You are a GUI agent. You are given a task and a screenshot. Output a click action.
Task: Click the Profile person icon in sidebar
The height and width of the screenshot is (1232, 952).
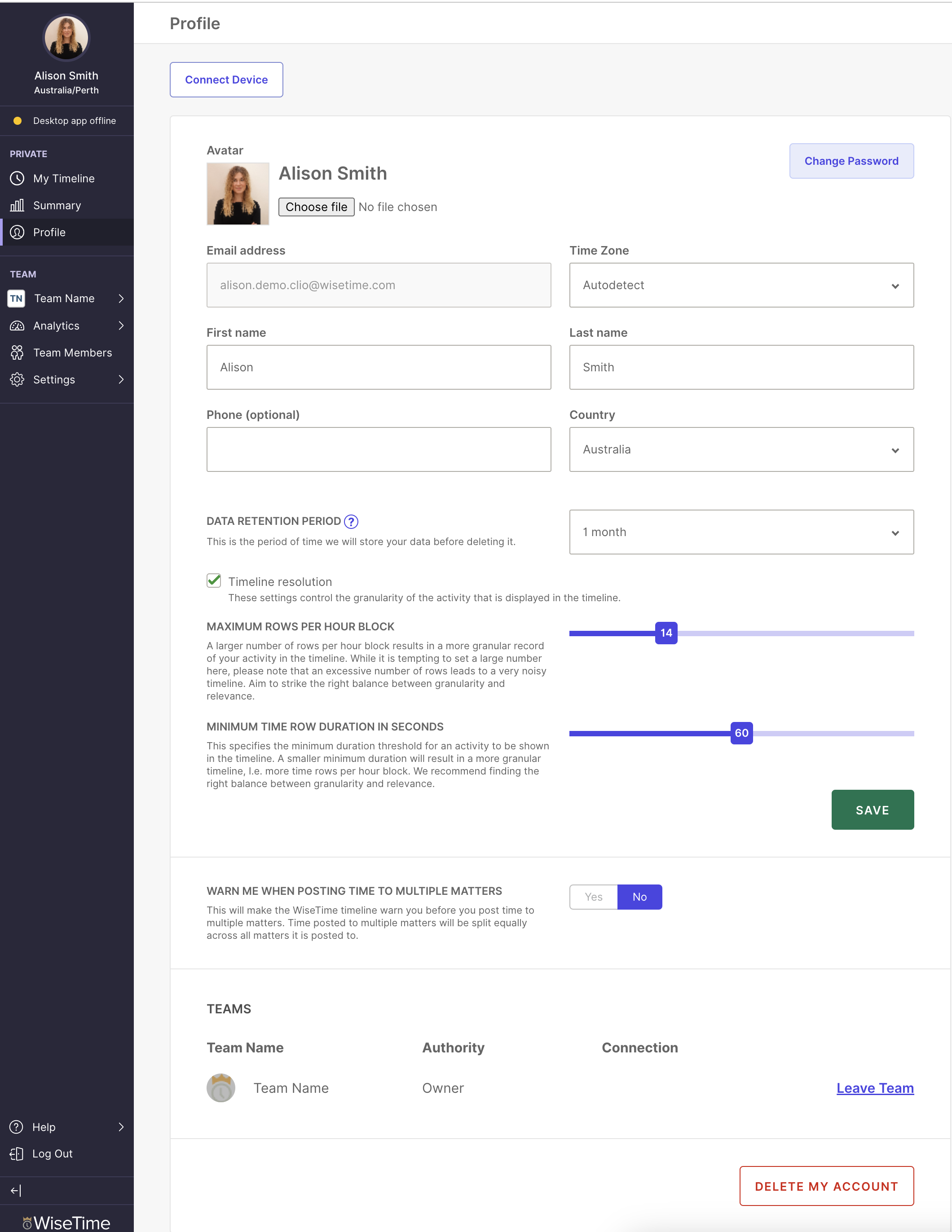(x=17, y=233)
